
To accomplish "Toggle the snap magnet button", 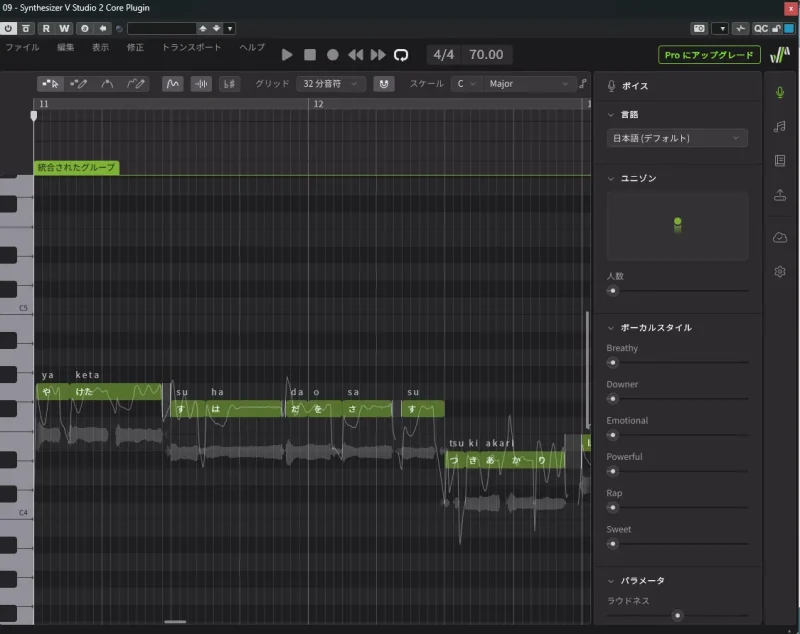I will 384,84.
